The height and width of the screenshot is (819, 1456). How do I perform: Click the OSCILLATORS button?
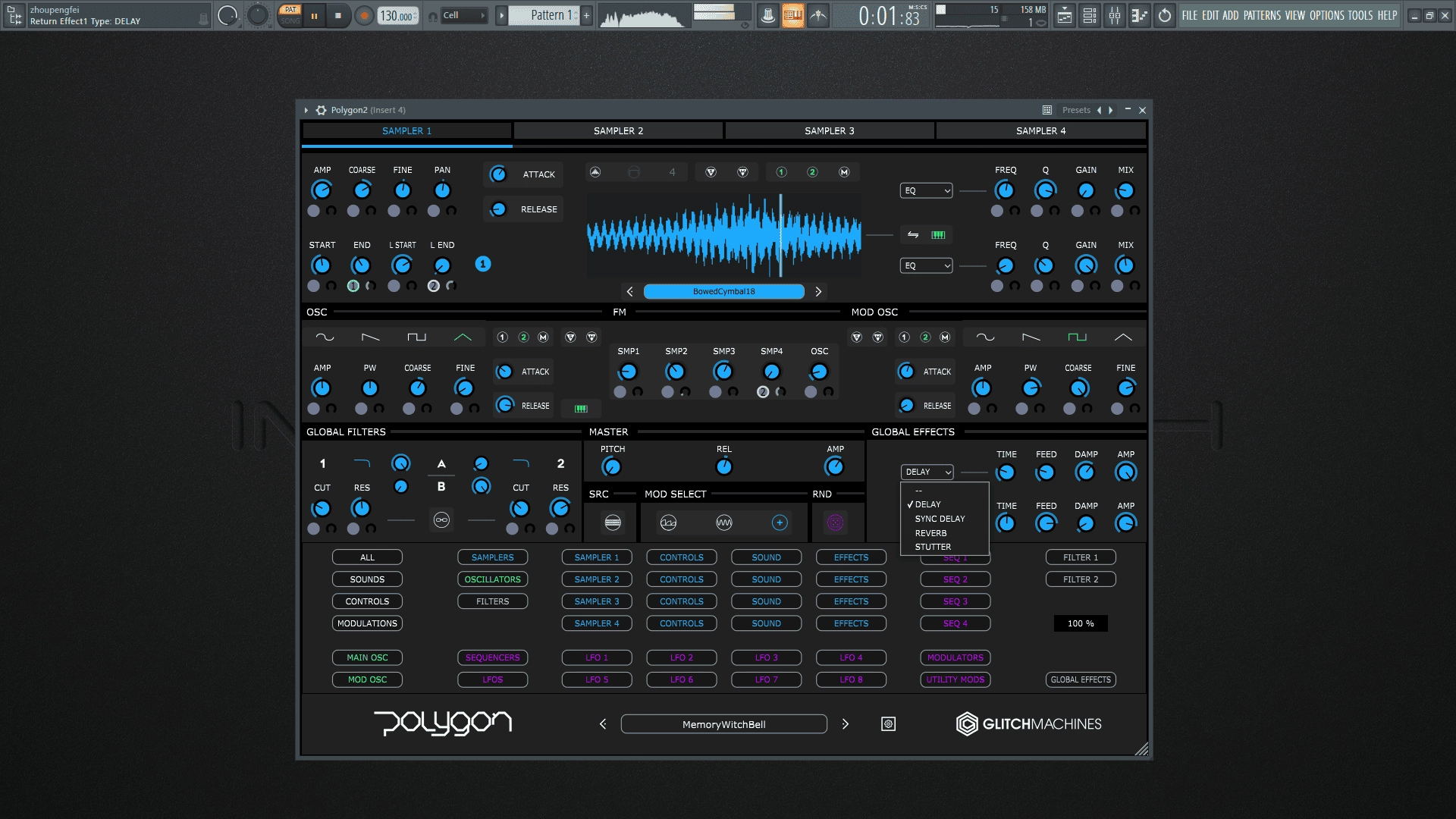[x=493, y=579]
